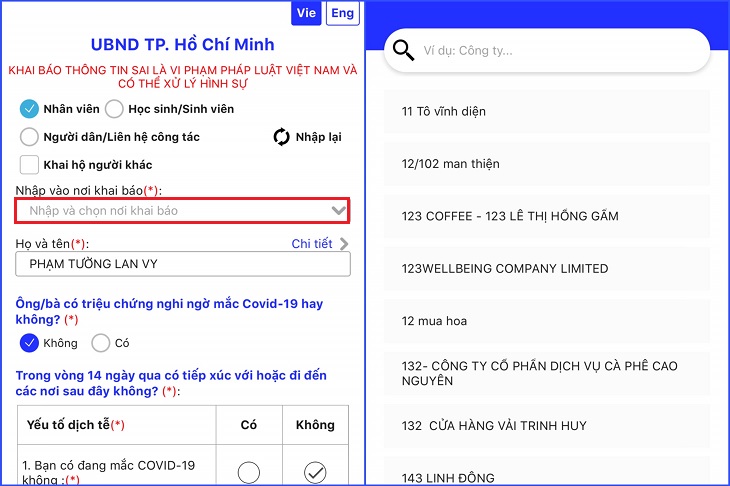Switch language to Vie tab
The width and height of the screenshot is (730, 486).
[306, 13]
